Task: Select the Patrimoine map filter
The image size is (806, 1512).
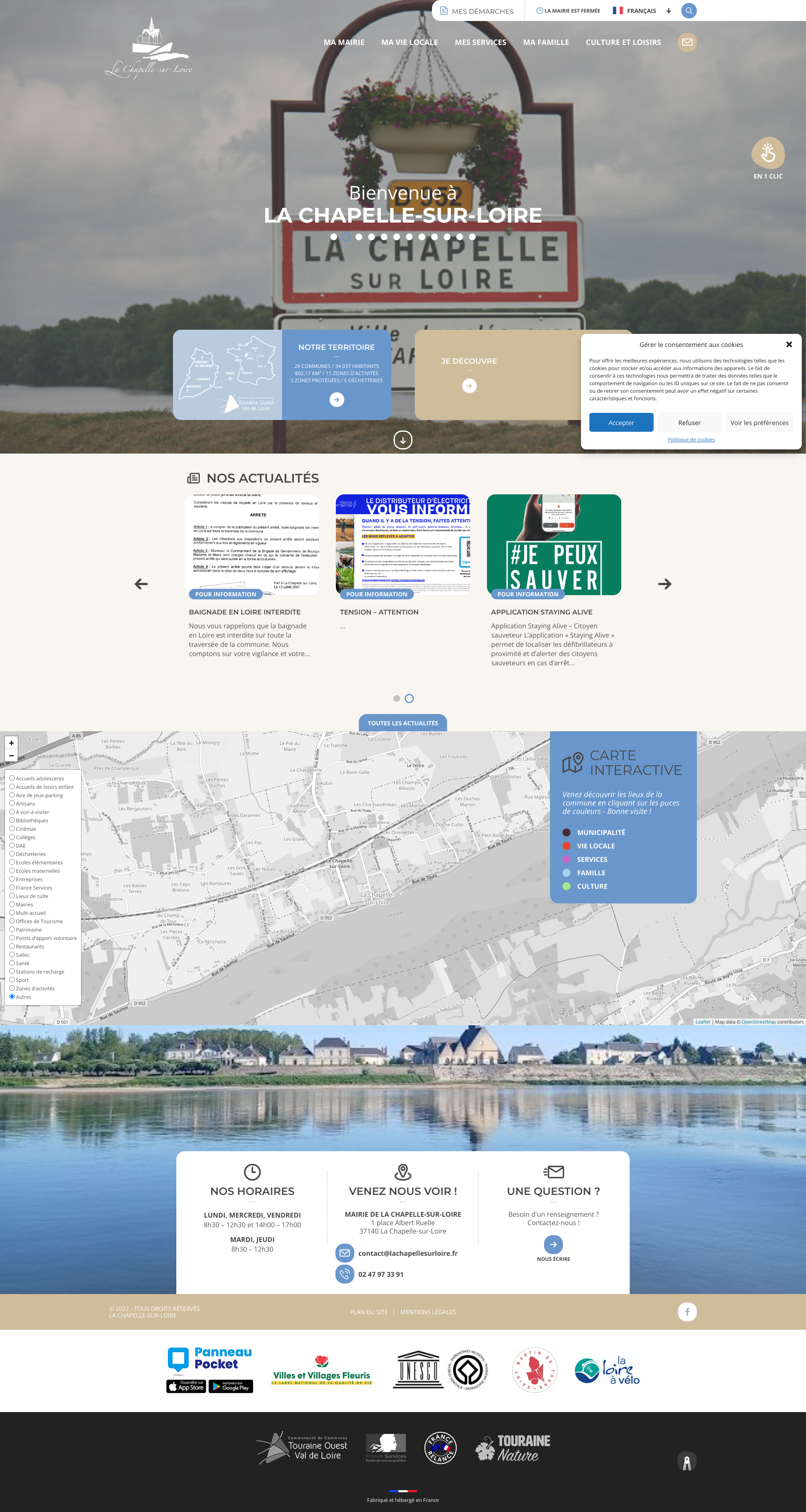Action: click(x=12, y=929)
